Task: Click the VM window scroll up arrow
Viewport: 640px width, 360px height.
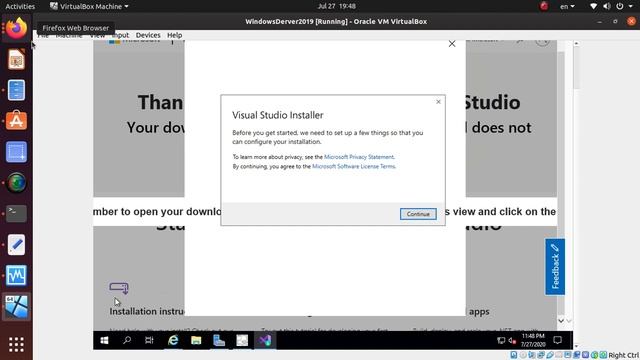Action: [x=576, y=43]
